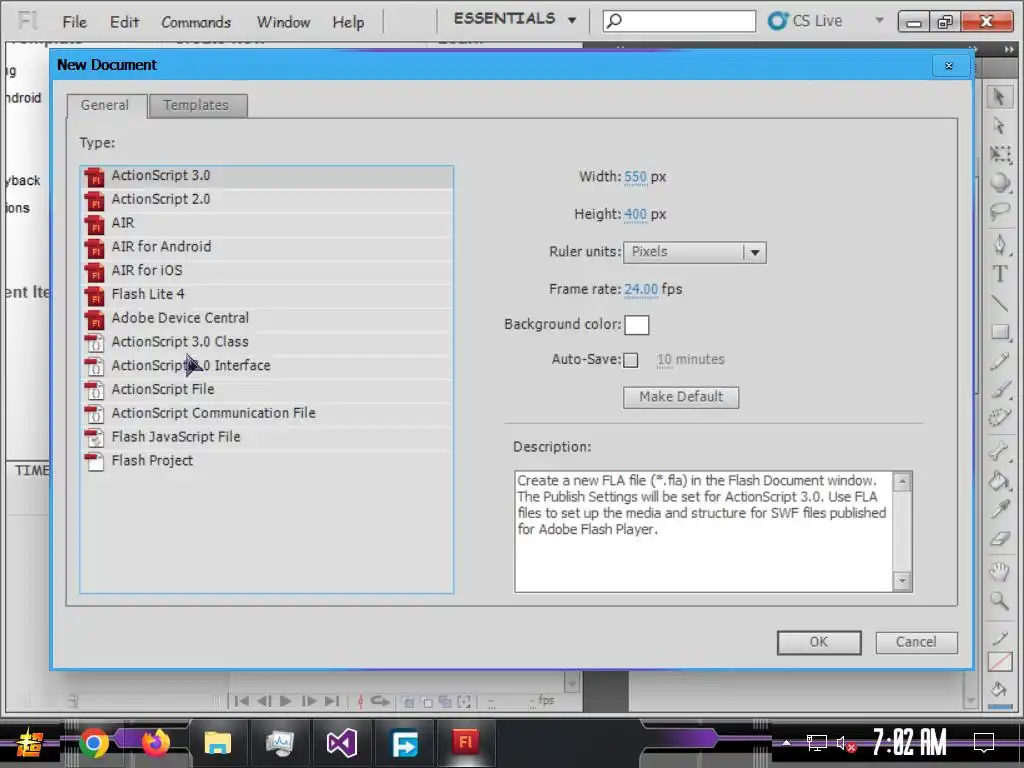Select AIR for iOS type
Screen dimensions: 1024x768
[x=267, y=270]
